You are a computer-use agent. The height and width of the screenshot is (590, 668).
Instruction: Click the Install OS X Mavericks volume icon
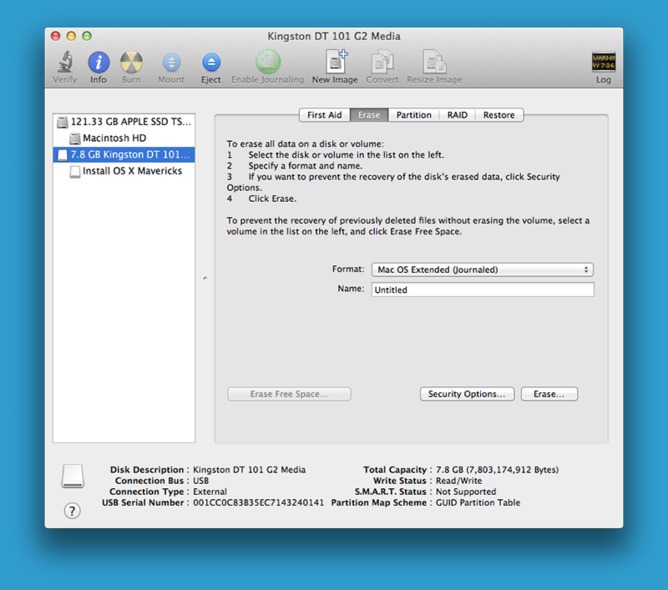(x=75, y=172)
